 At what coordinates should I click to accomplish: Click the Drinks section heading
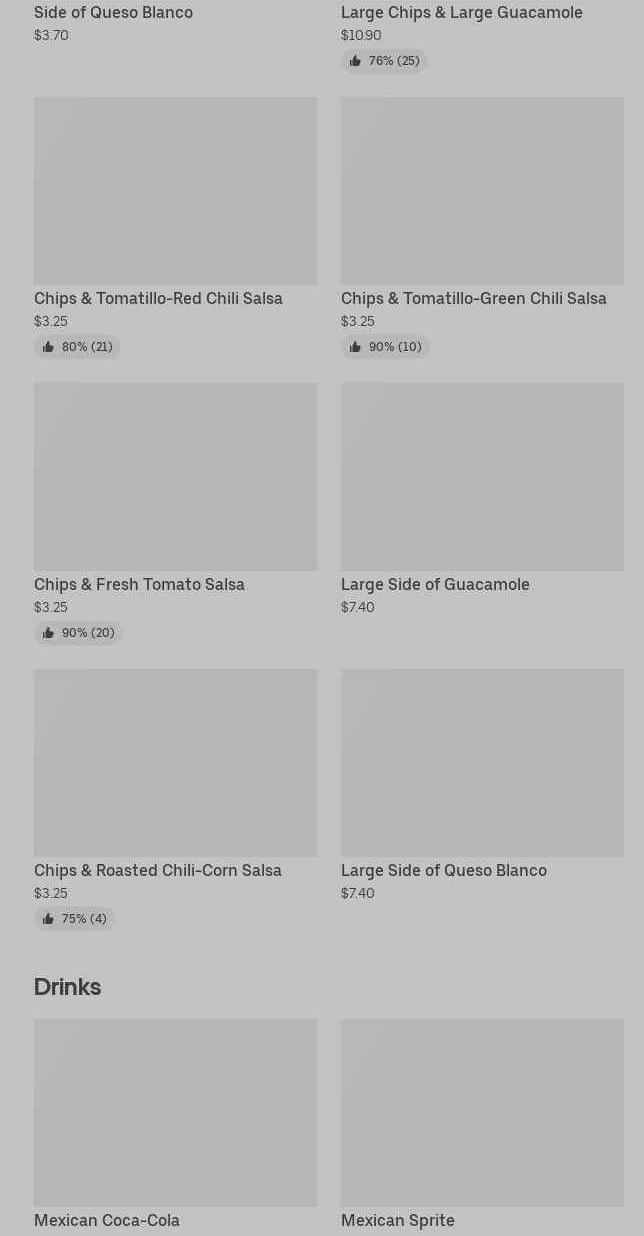(67, 987)
